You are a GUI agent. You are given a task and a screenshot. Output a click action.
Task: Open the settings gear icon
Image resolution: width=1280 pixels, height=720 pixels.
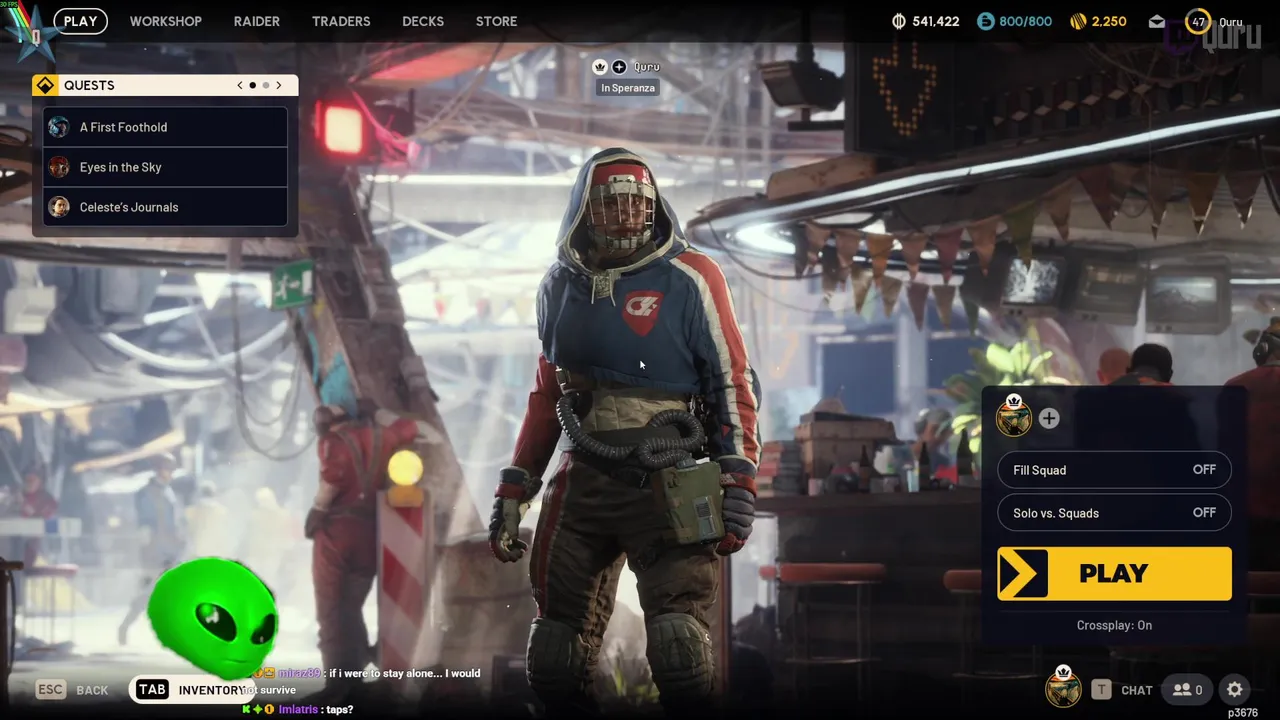(1235, 689)
